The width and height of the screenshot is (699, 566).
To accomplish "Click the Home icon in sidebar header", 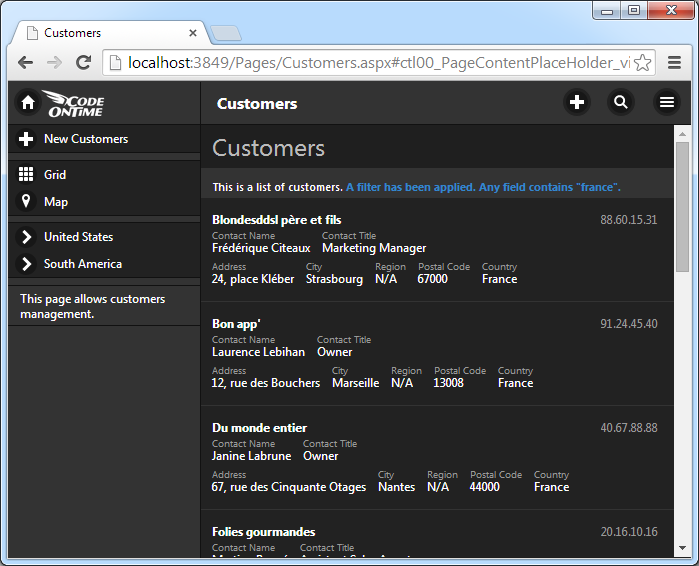I will click(28, 103).
